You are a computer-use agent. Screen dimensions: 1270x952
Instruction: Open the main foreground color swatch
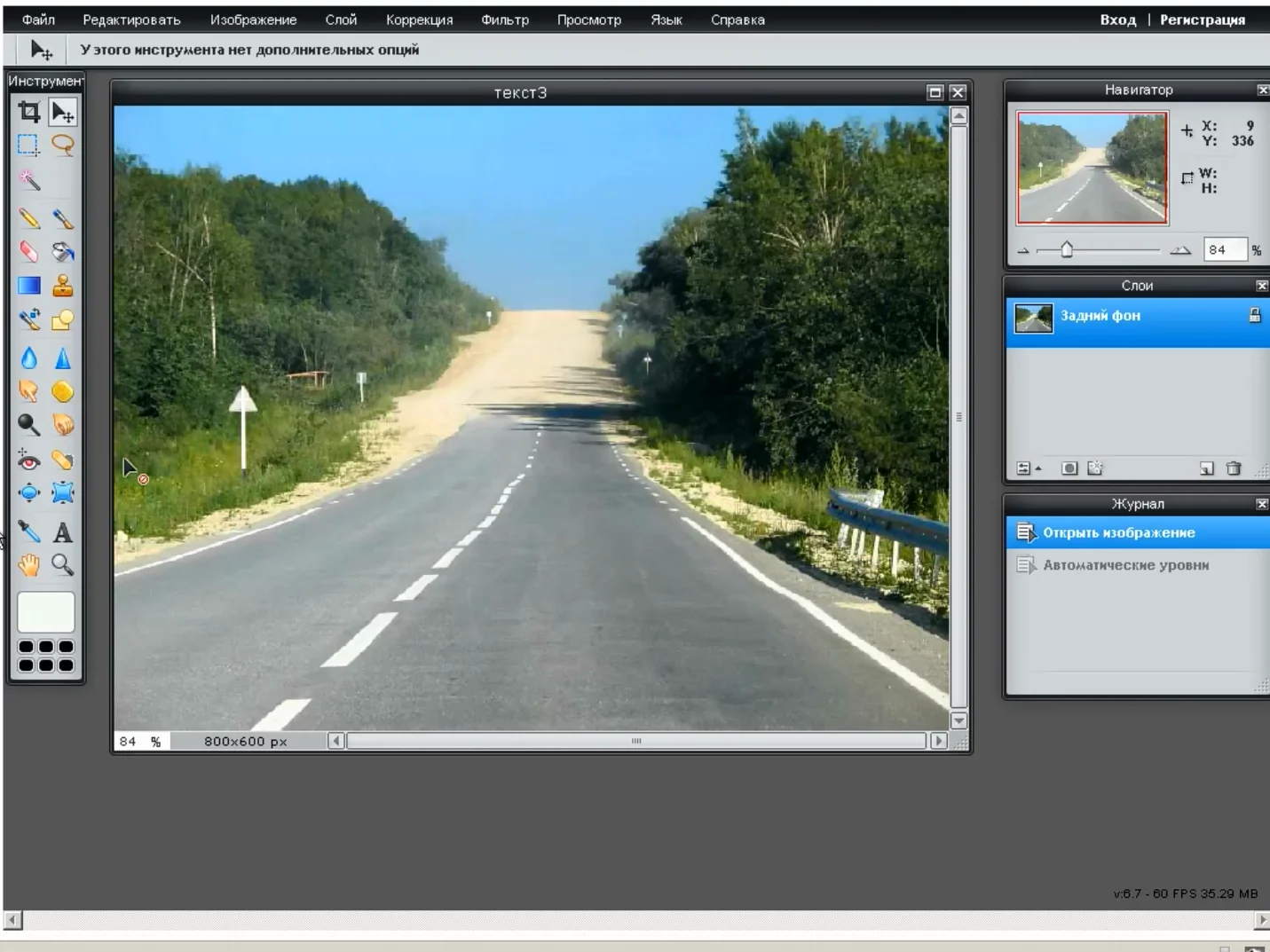pyautogui.click(x=46, y=612)
